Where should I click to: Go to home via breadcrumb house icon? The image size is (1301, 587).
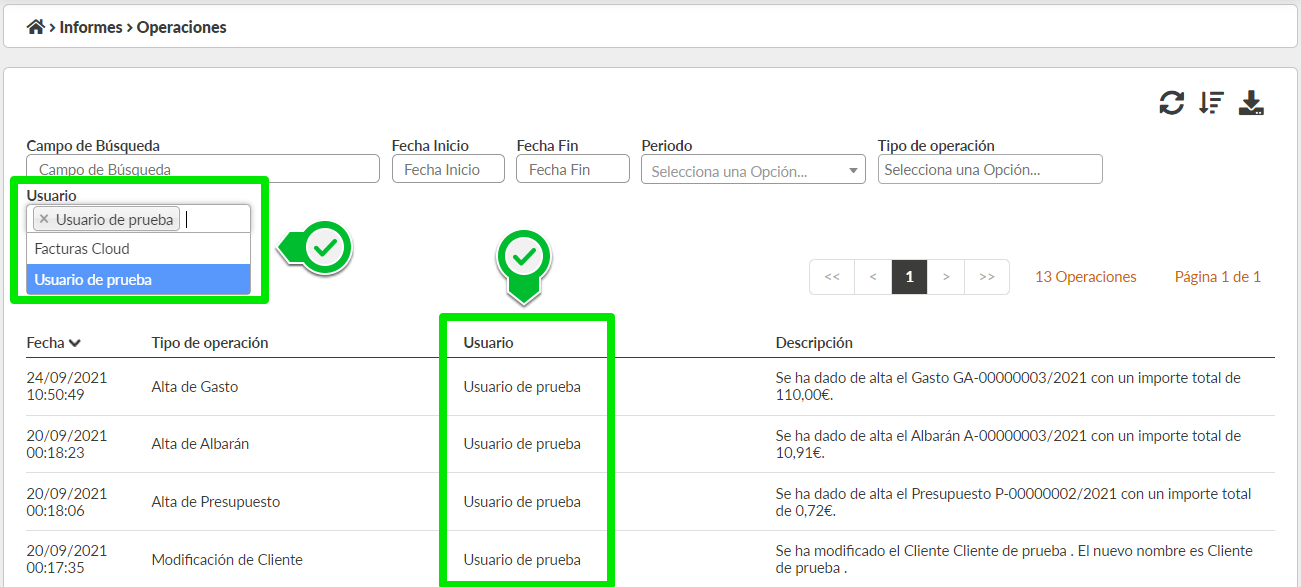click(35, 27)
